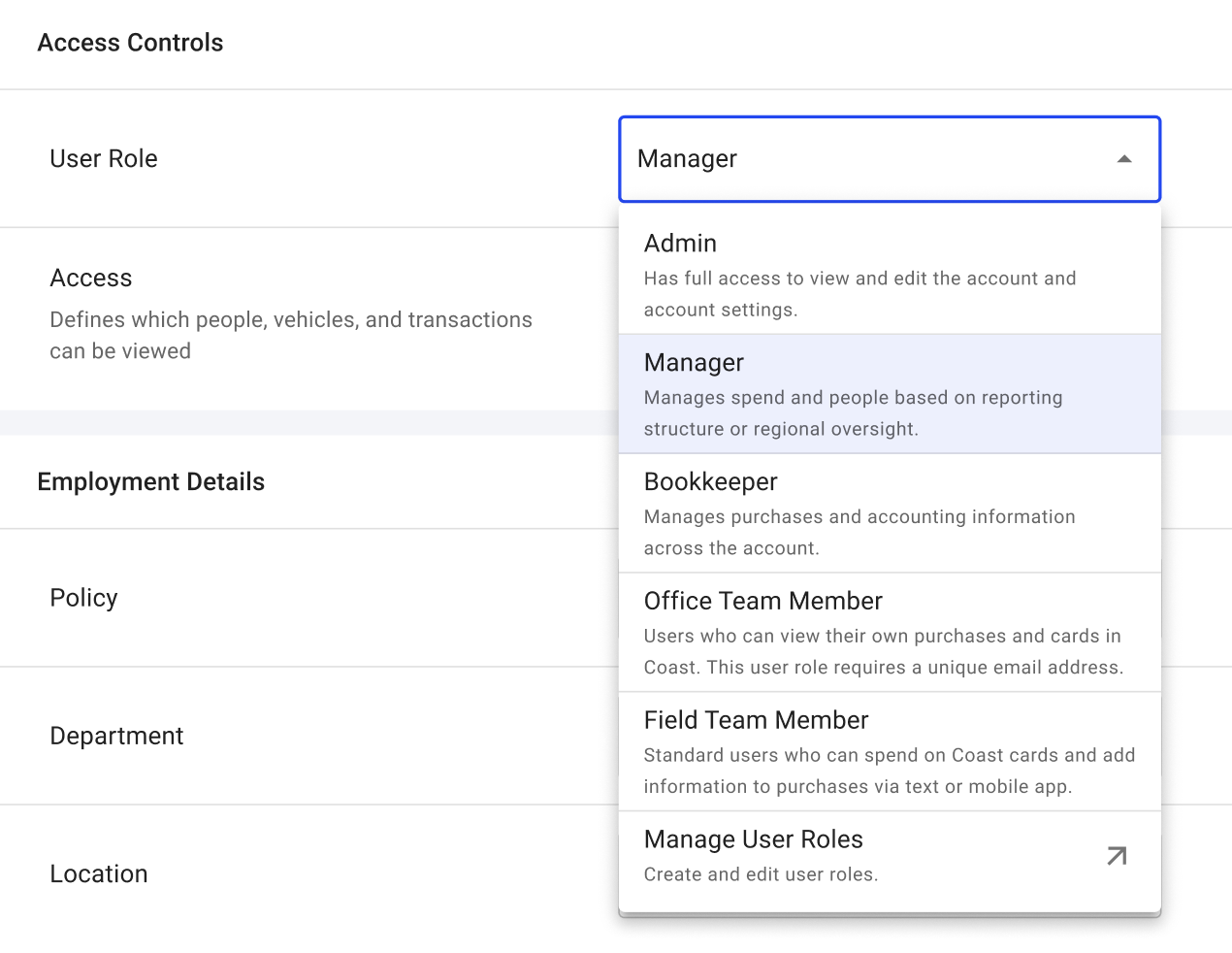Click the Department settings row
This screenshot has height=953, width=1232.
click(x=116, y=736)
